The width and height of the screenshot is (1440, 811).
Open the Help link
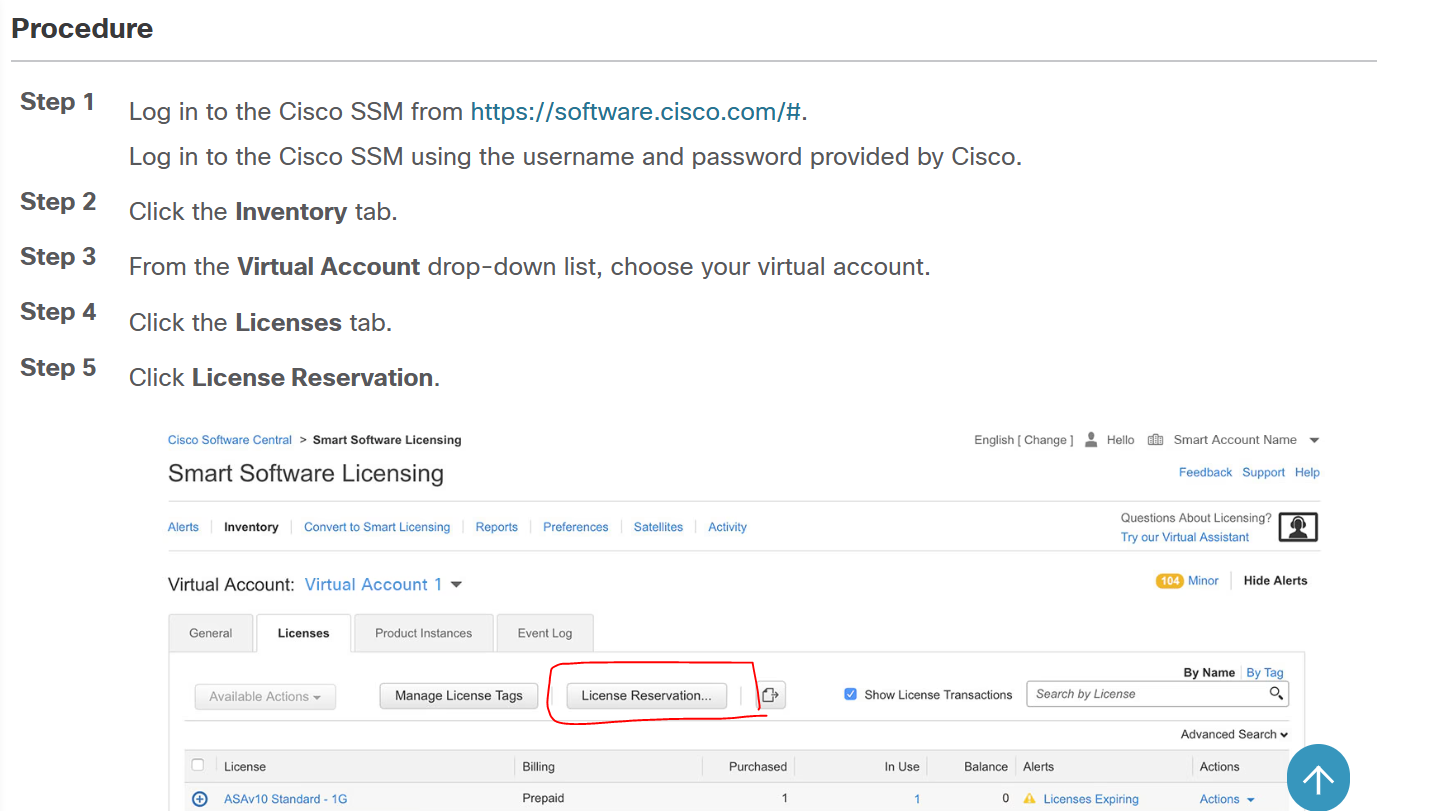(1307, 472)
